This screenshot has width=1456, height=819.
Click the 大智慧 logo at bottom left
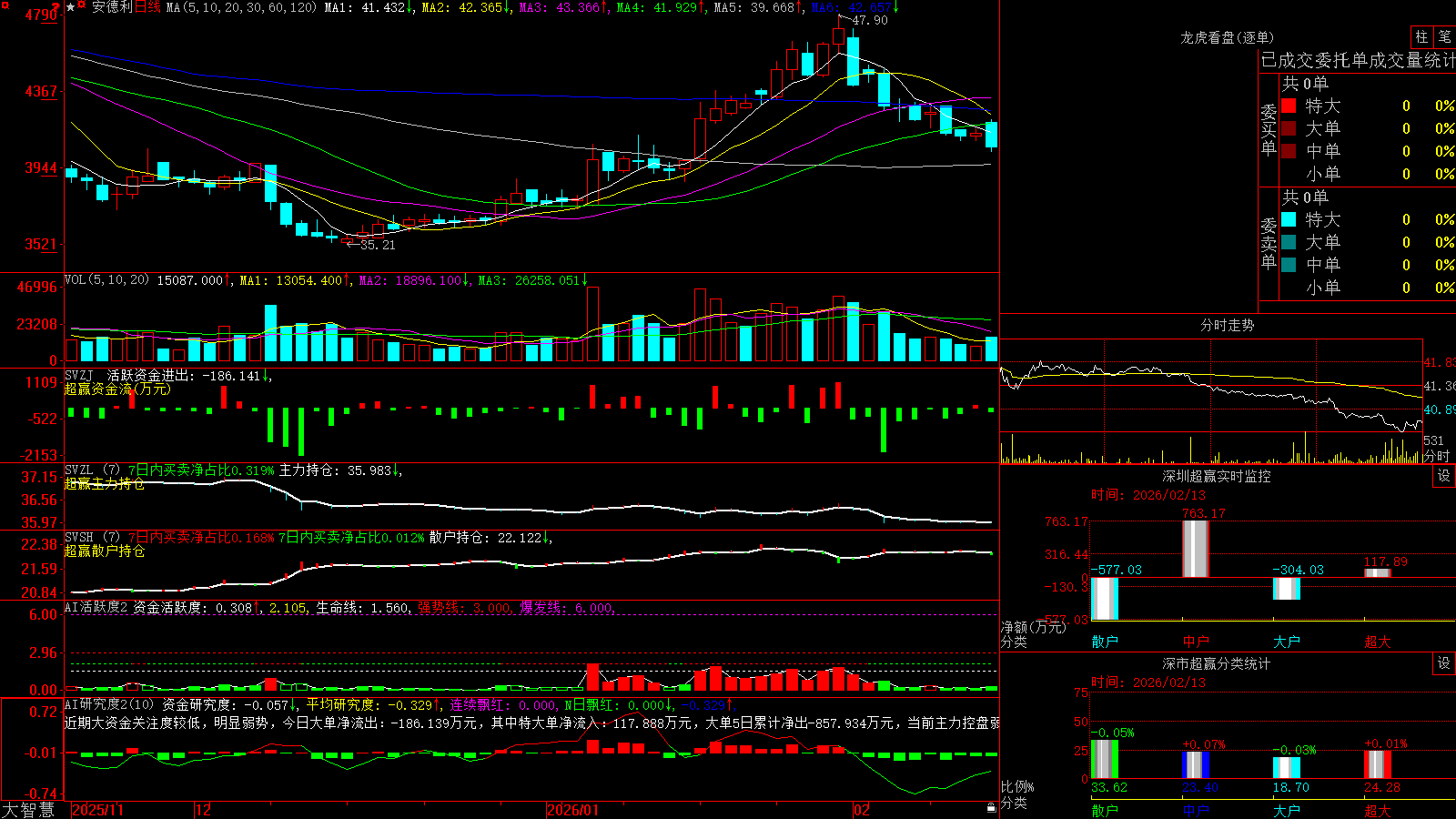pyautogui.click(x=28, y=810)
